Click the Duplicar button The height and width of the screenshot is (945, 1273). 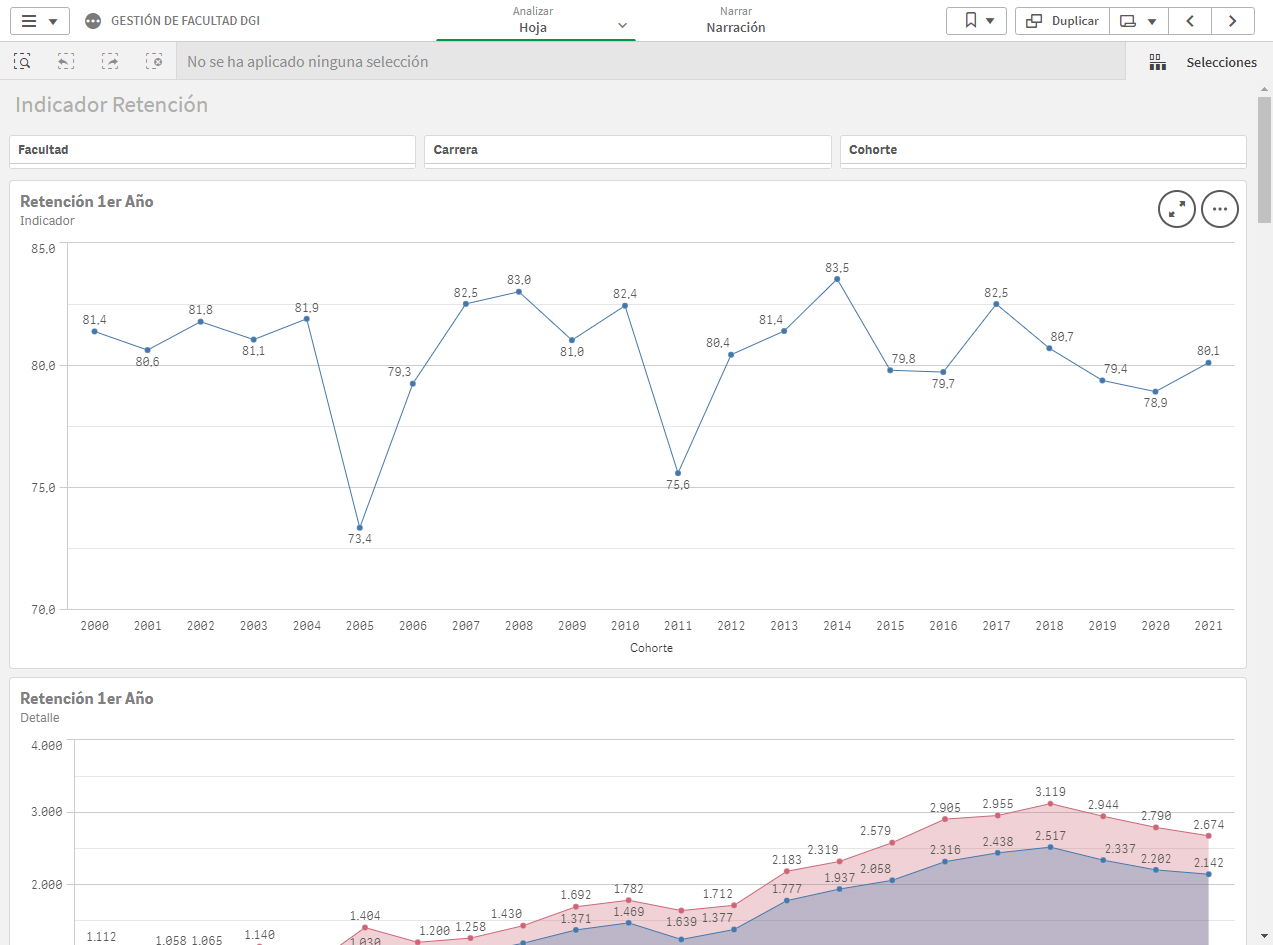point(1062,21)
